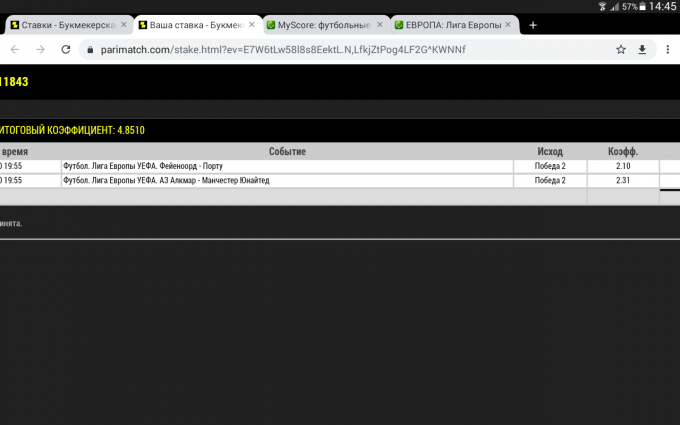The image size is (680, 425).
Task: Go forward with the browser forward arrow
Action: point(40,49)
